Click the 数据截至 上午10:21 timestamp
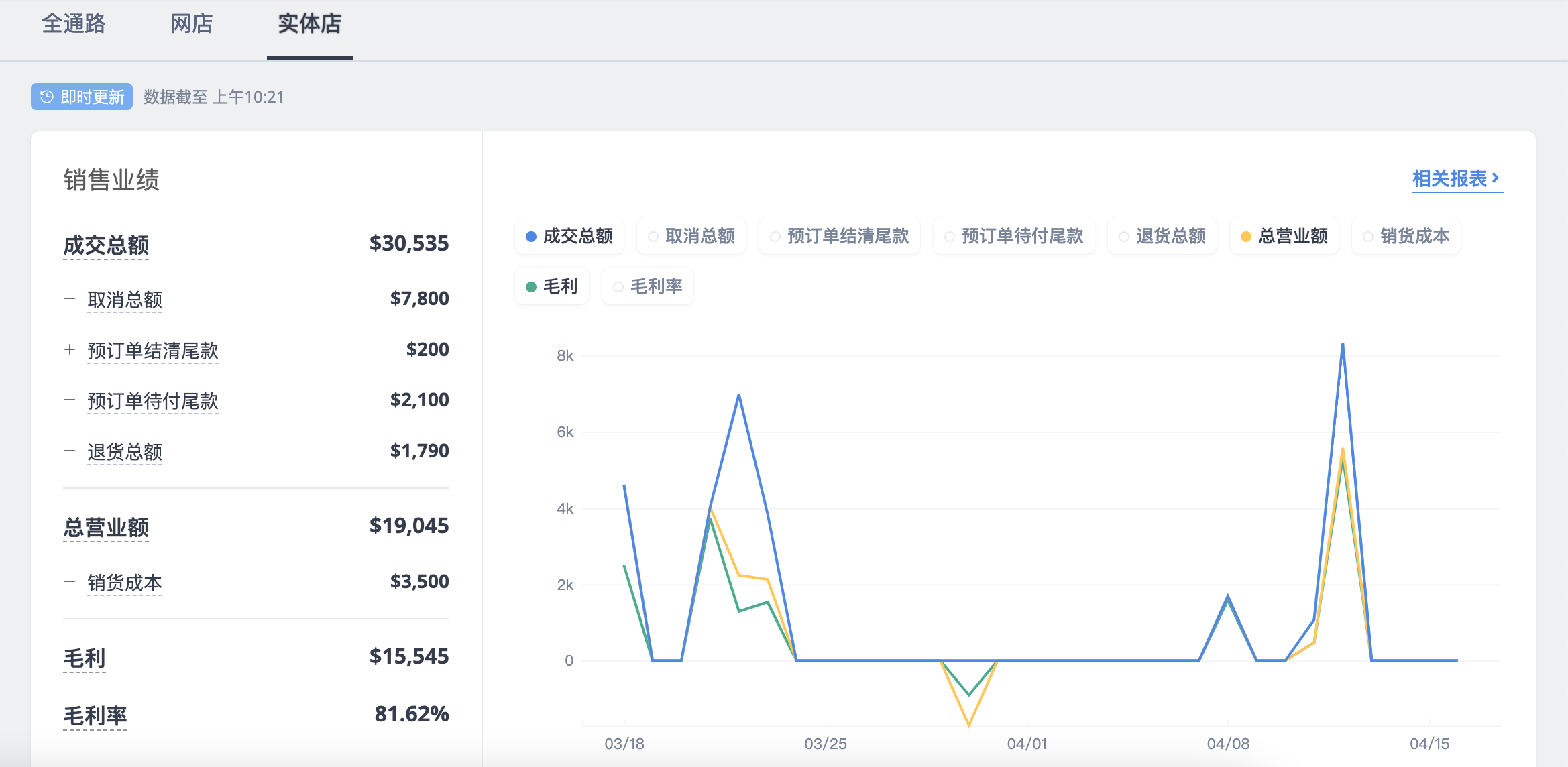The width and height of the screenshot is (1568, 767). [214, 97]
